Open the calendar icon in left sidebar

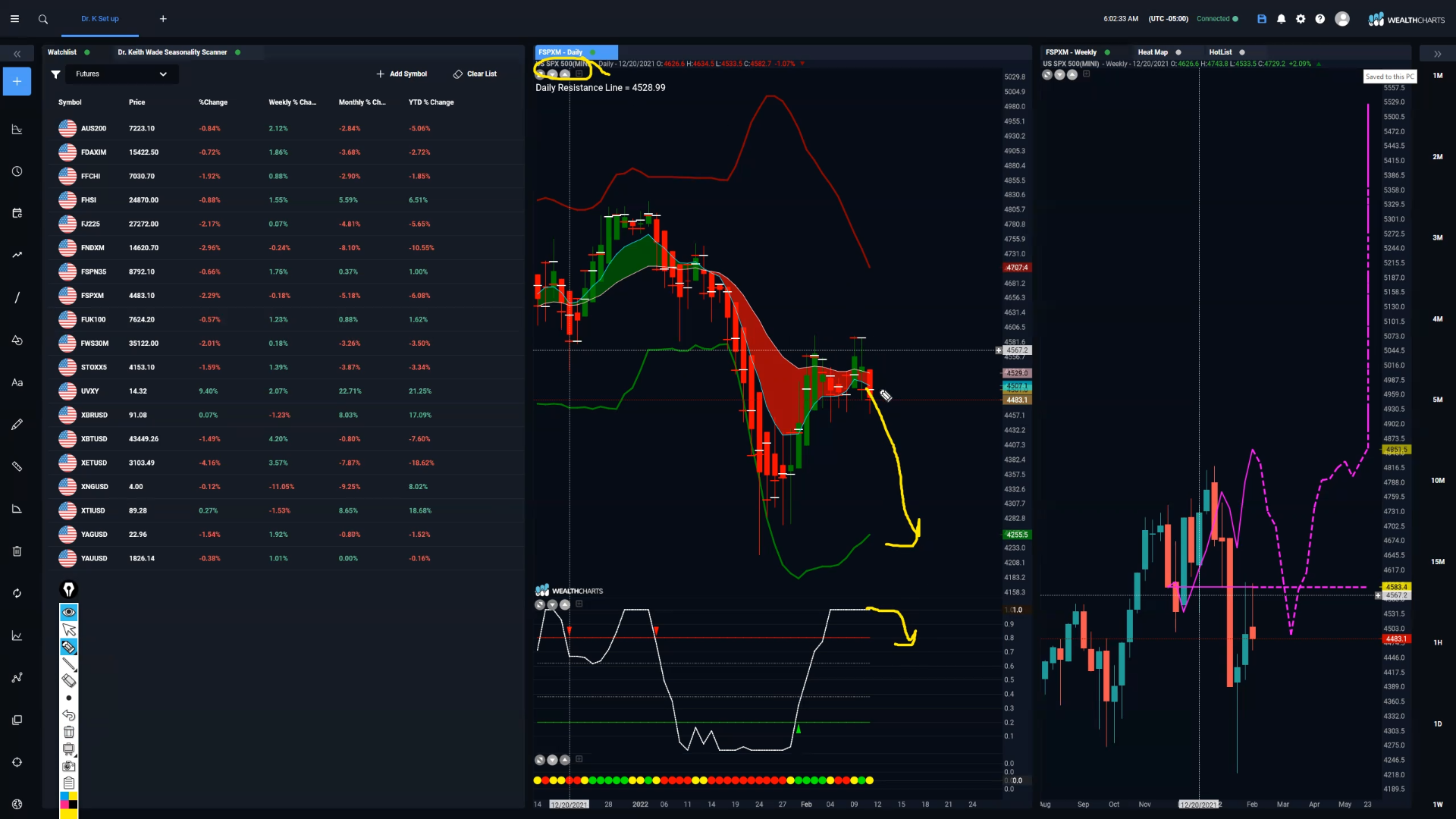17,213
